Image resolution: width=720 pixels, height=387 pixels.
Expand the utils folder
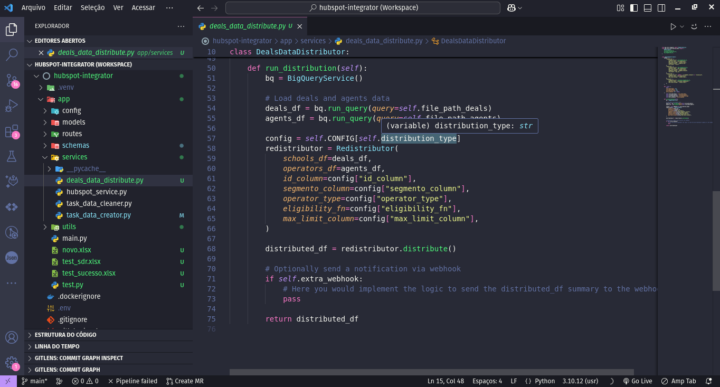(x=69, y=227)
